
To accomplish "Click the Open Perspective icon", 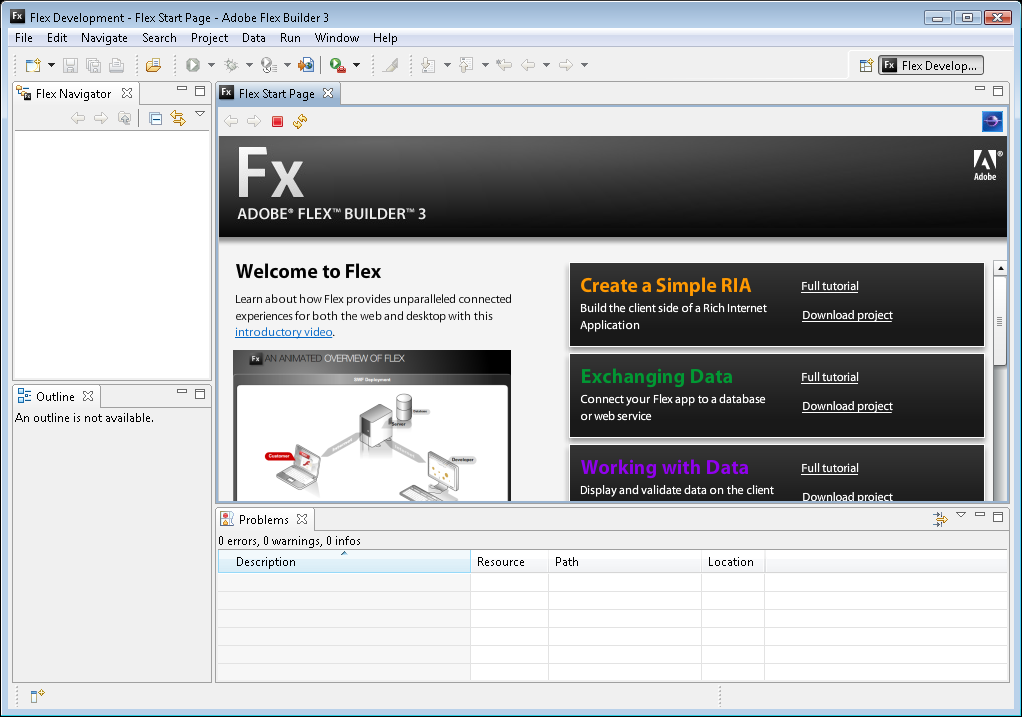I will coord(866,65).
